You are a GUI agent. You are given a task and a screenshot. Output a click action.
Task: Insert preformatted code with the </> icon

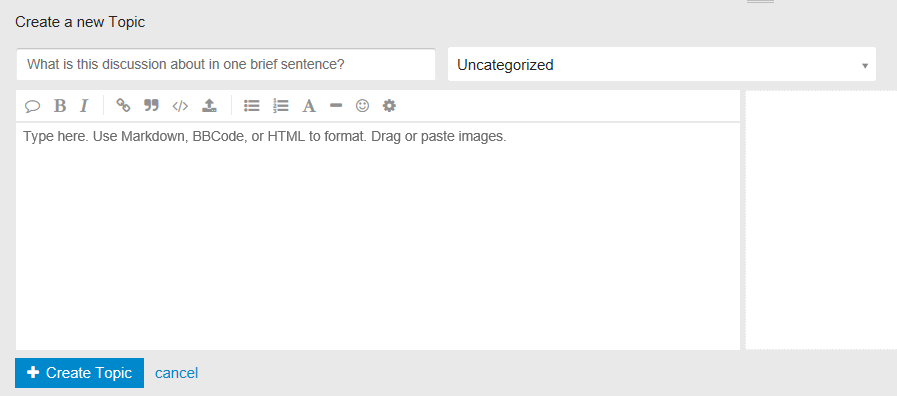coord(180,106)
